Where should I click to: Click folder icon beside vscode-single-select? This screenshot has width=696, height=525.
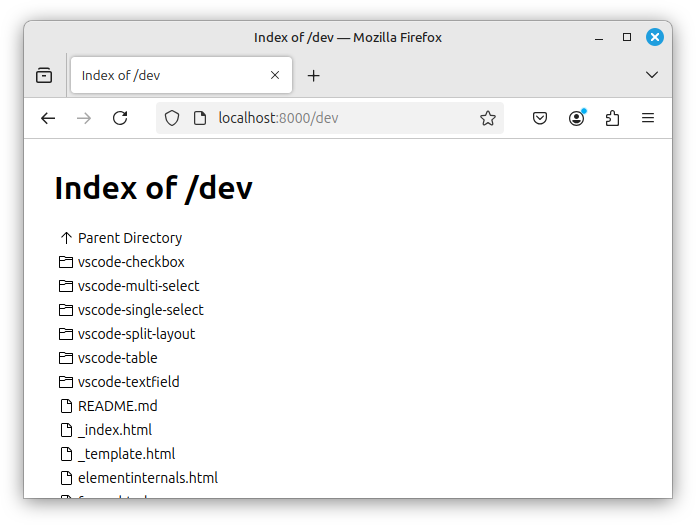click(66, 310)
